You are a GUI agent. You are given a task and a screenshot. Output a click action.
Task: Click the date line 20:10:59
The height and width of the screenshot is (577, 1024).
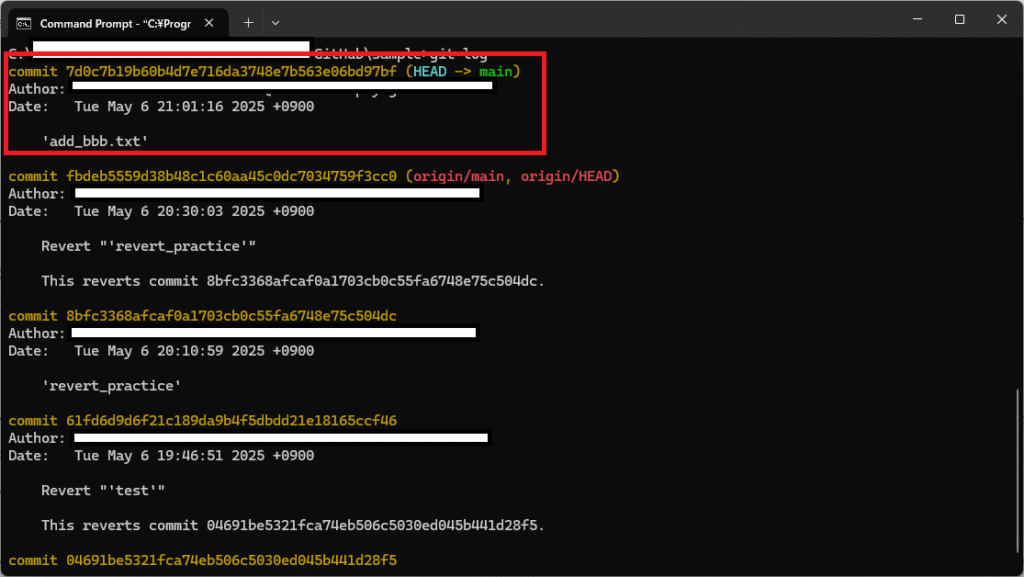click(x=161, y=351)
